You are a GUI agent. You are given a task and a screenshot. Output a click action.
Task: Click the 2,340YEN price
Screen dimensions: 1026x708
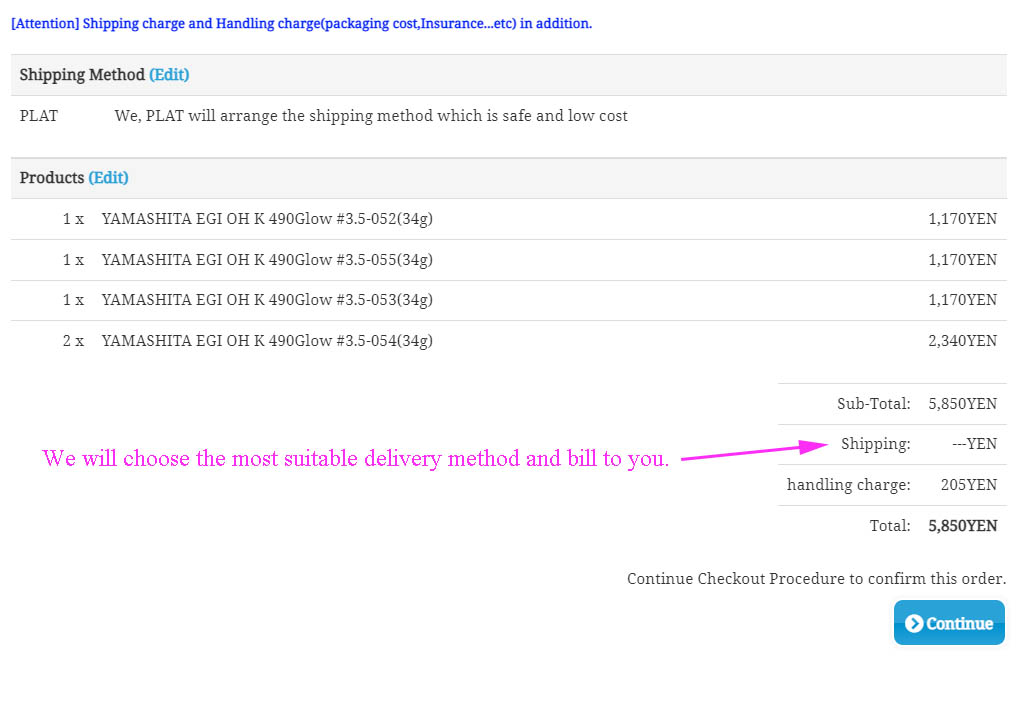[962, 341]
